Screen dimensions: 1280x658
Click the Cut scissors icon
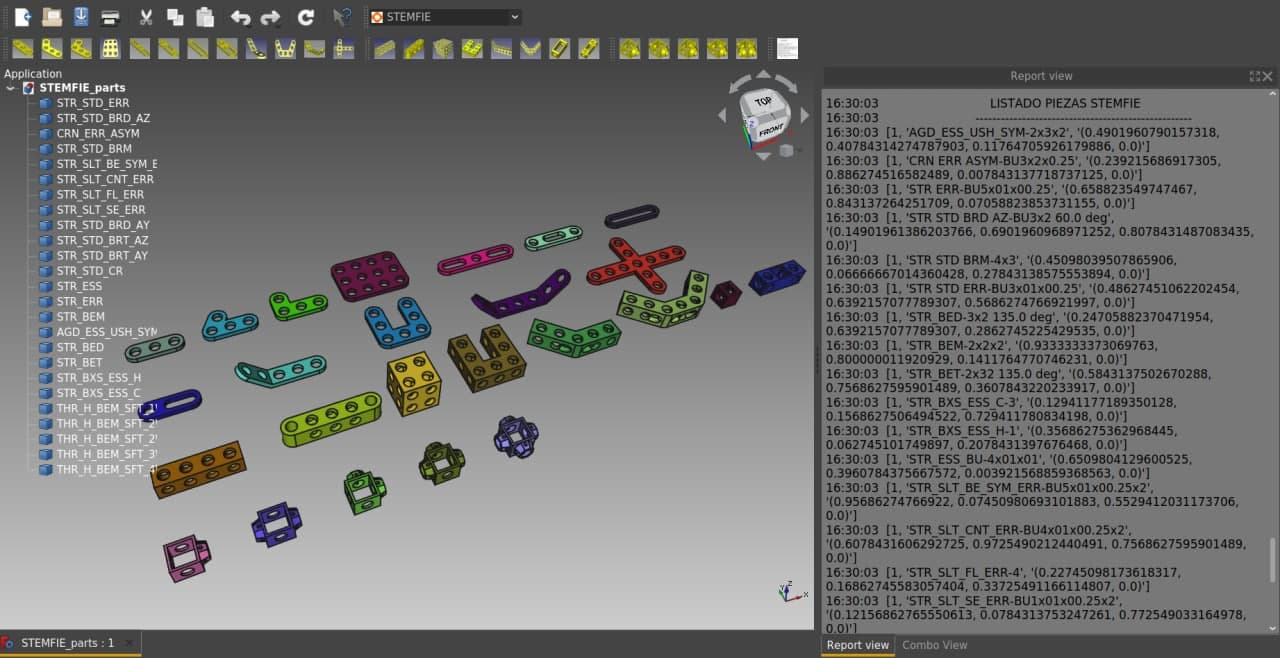click(x=145, y=17)
